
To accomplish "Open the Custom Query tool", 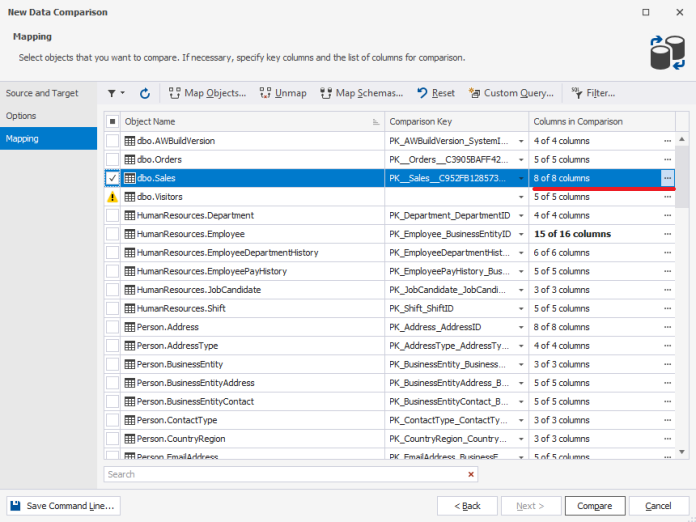I will [510, 93].
